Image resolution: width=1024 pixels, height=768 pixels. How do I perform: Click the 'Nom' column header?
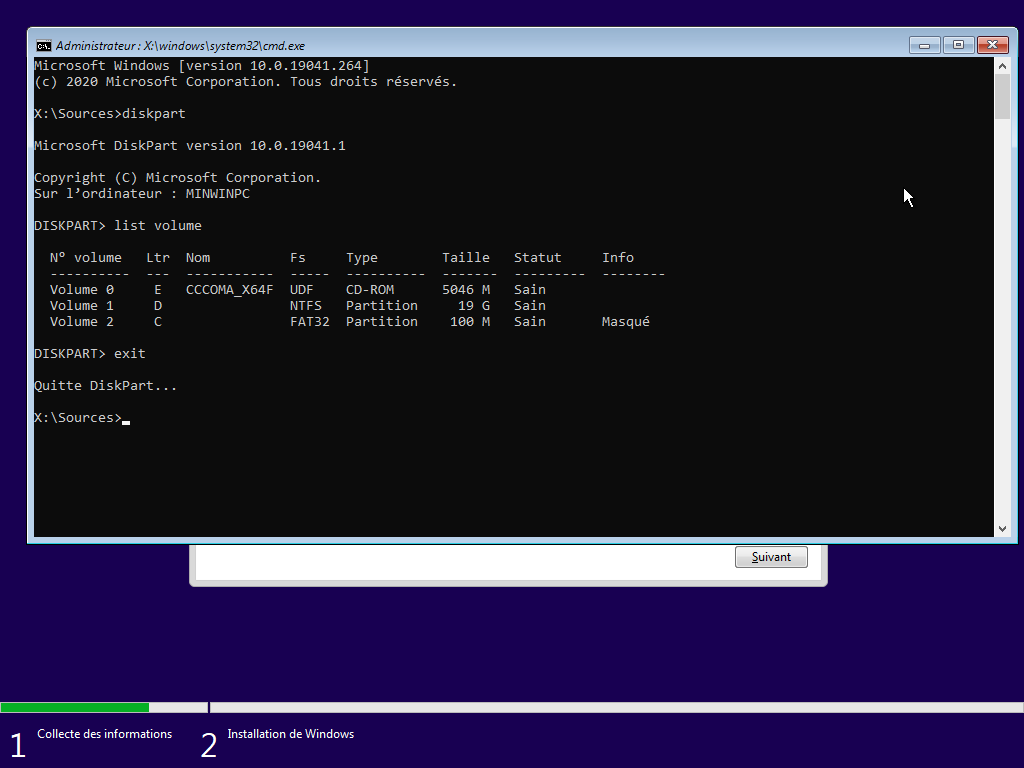tap(198, 257)
